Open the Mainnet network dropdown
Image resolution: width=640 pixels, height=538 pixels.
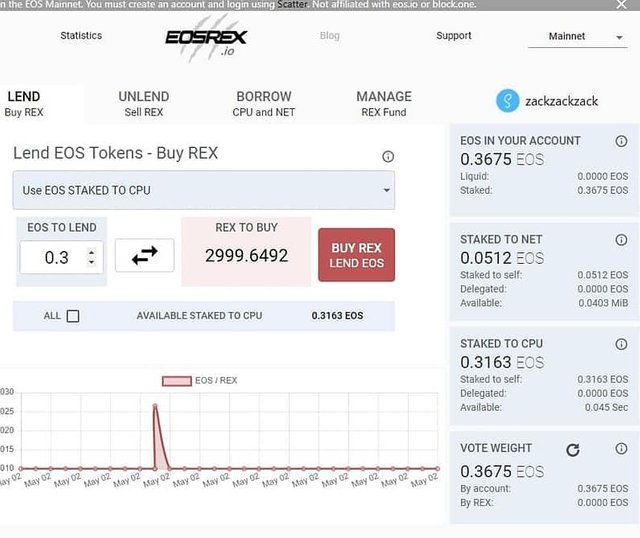[578, 37]
